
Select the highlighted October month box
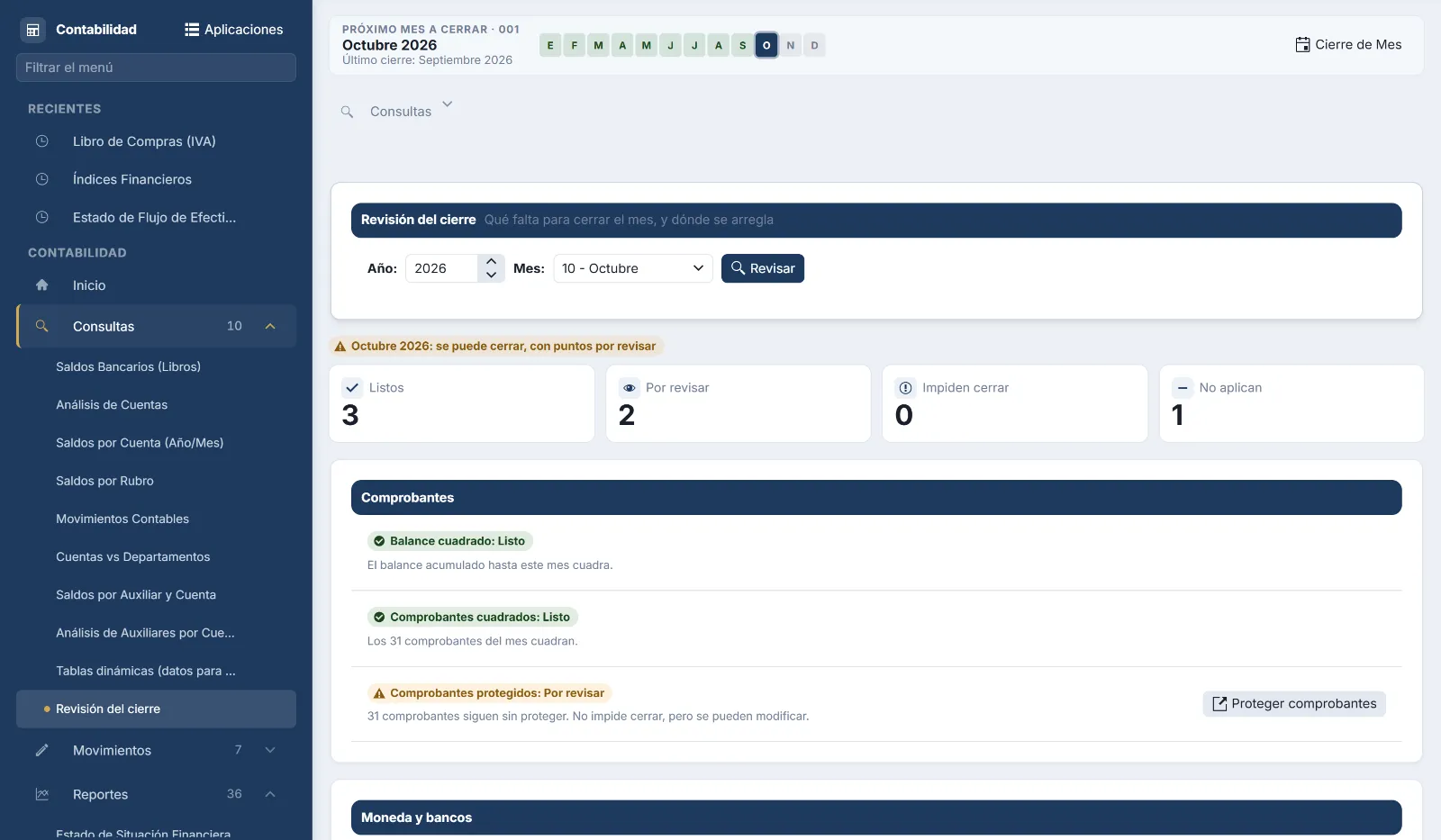(x=766, y=45)
